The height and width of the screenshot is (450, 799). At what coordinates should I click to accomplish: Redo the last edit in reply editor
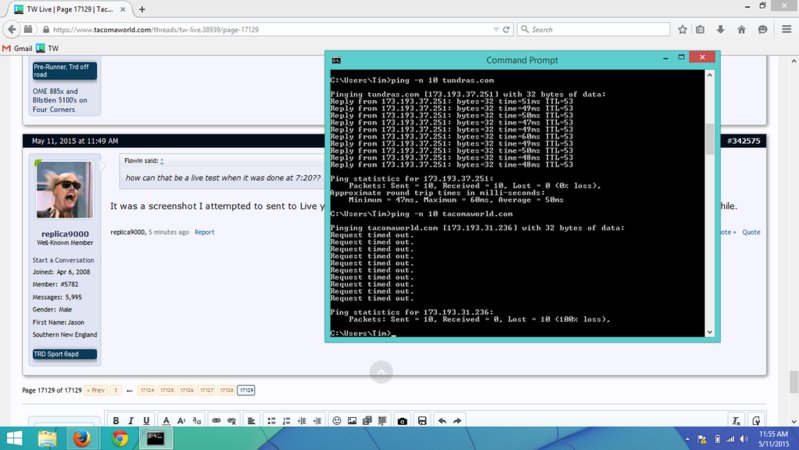[x=457, y=420]
